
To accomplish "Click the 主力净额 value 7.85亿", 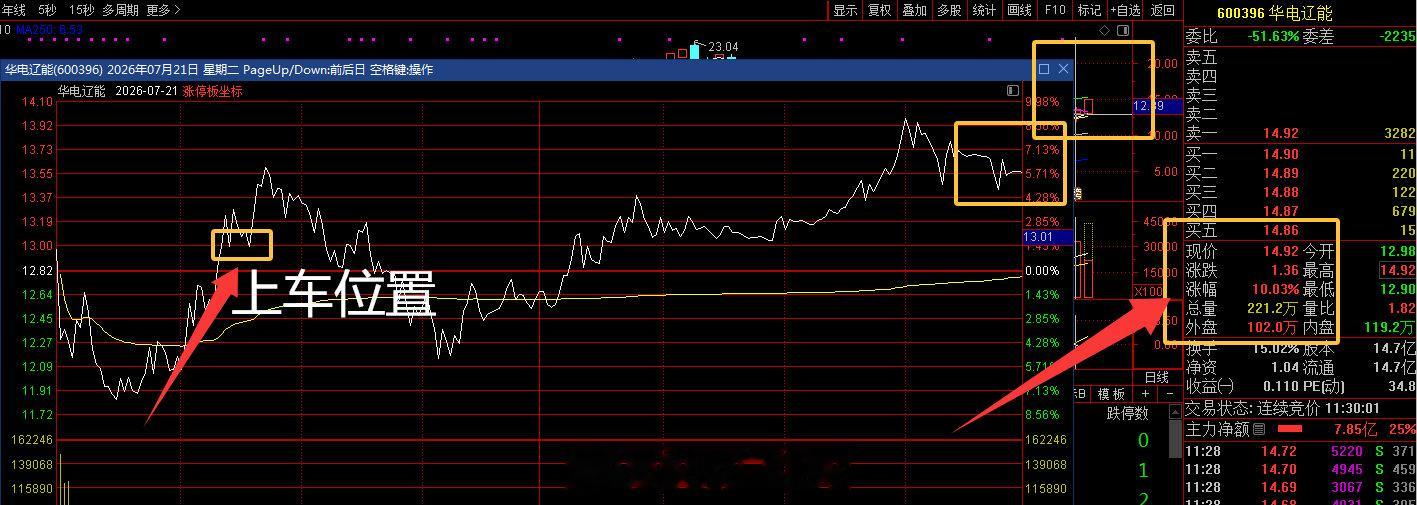I will [x=1355, y=429].
